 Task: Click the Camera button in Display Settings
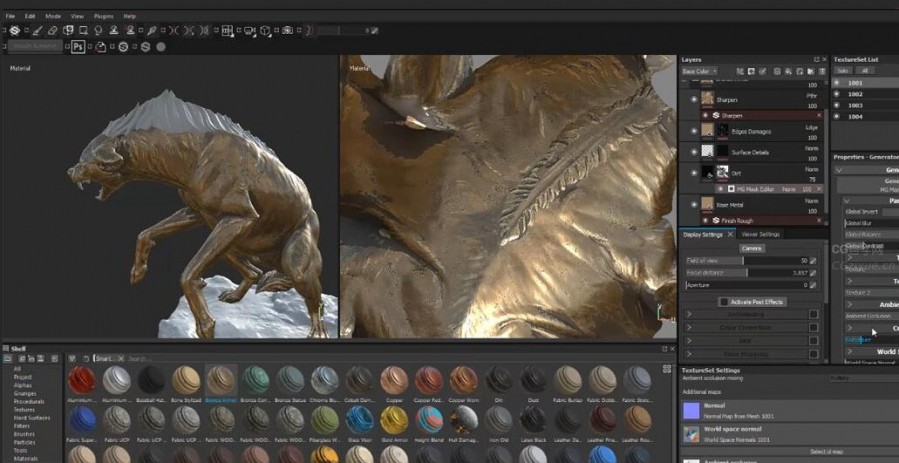click(x=752, y=248)
